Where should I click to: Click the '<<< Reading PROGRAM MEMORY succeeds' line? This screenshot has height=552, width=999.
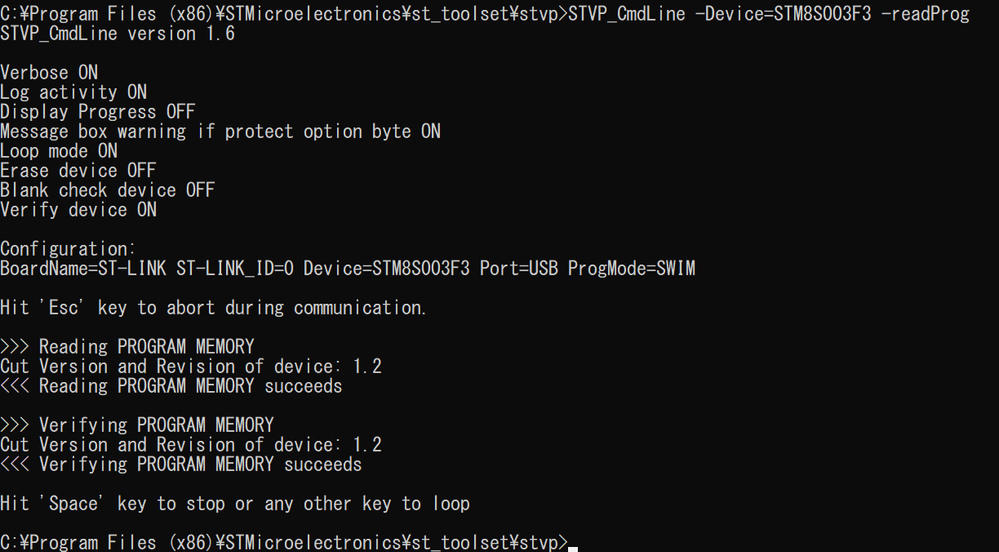coord(171,386)
